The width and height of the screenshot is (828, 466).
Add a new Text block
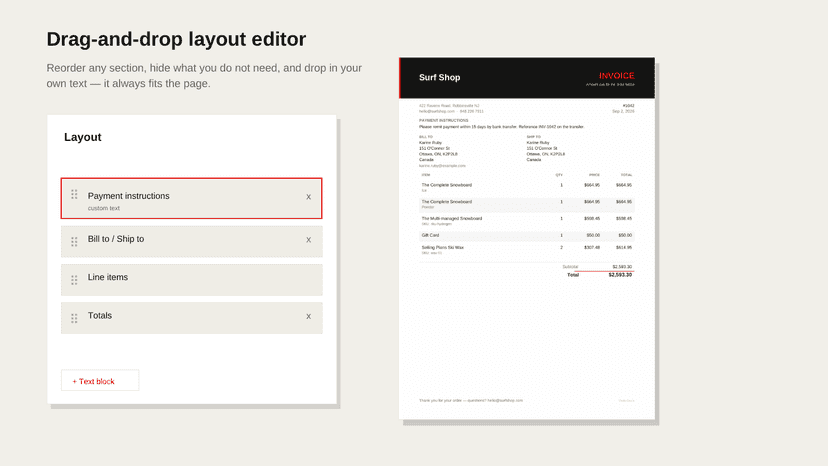click(x=100, y=380)
